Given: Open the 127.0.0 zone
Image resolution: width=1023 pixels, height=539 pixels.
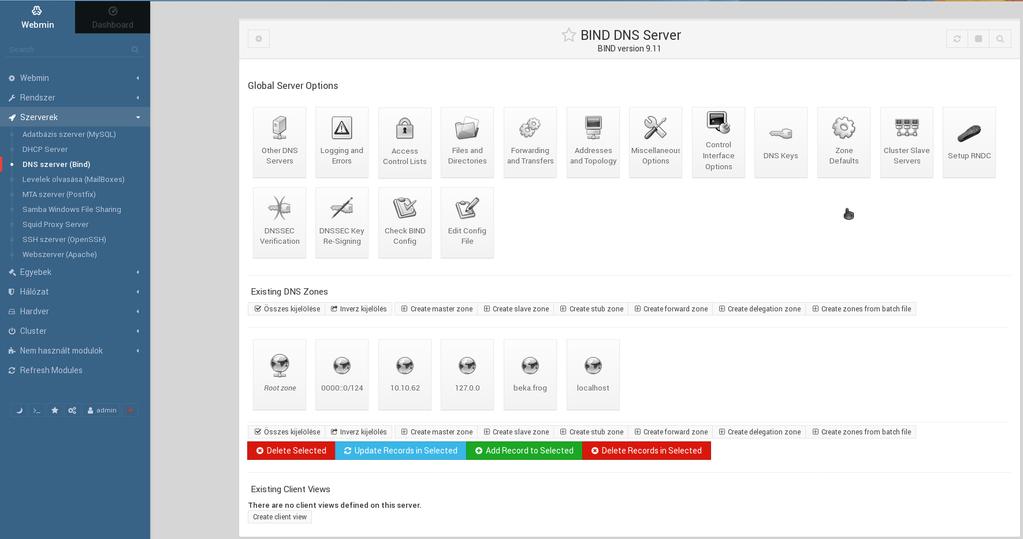Looking at the screenshot, I should [467, 375].
